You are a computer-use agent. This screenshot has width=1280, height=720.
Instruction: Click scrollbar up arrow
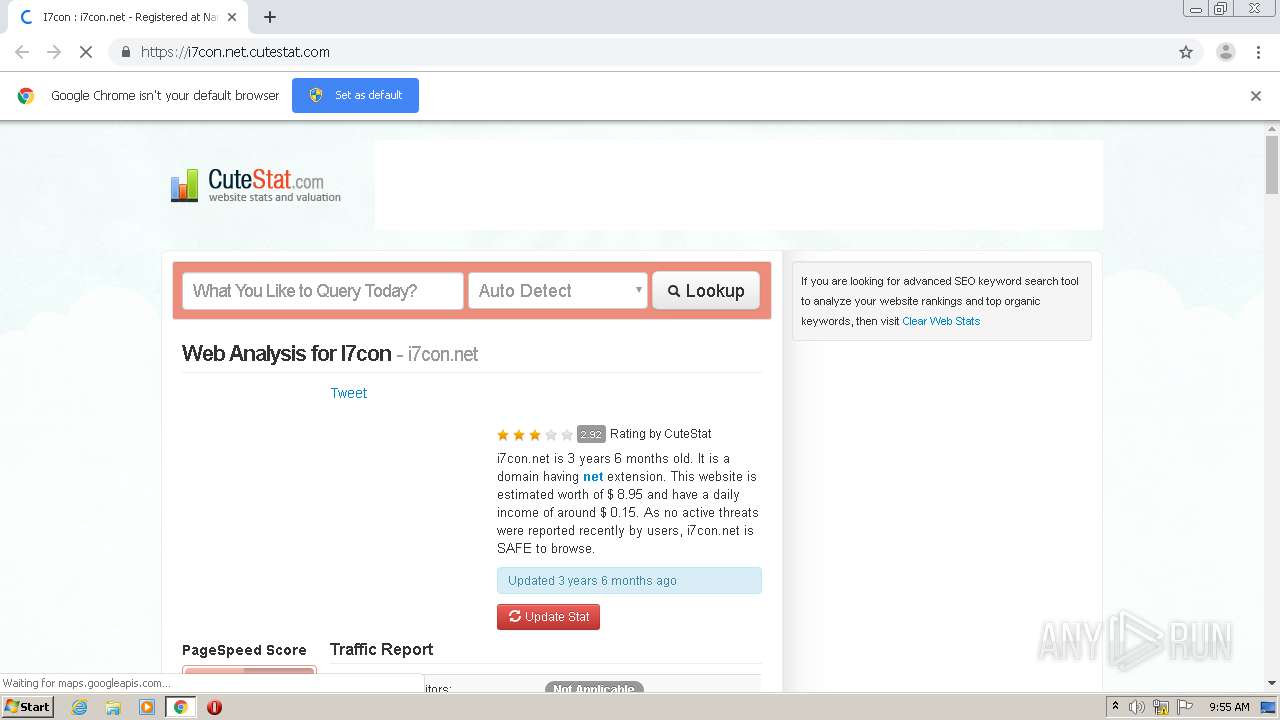pos(1272,129)
